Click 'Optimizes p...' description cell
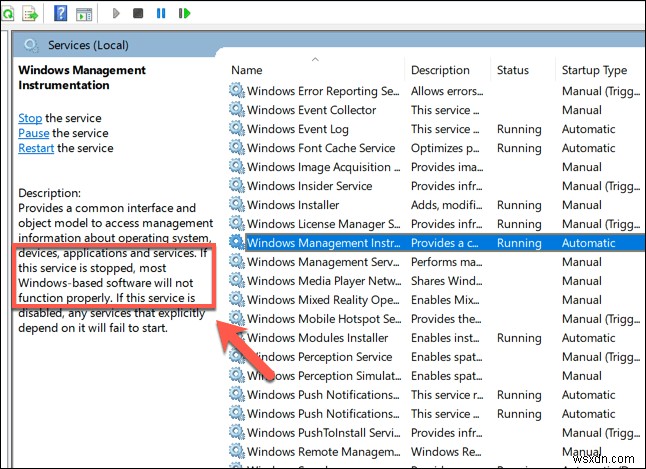Viewport: 646px width, 469px height. coord(445,148)
